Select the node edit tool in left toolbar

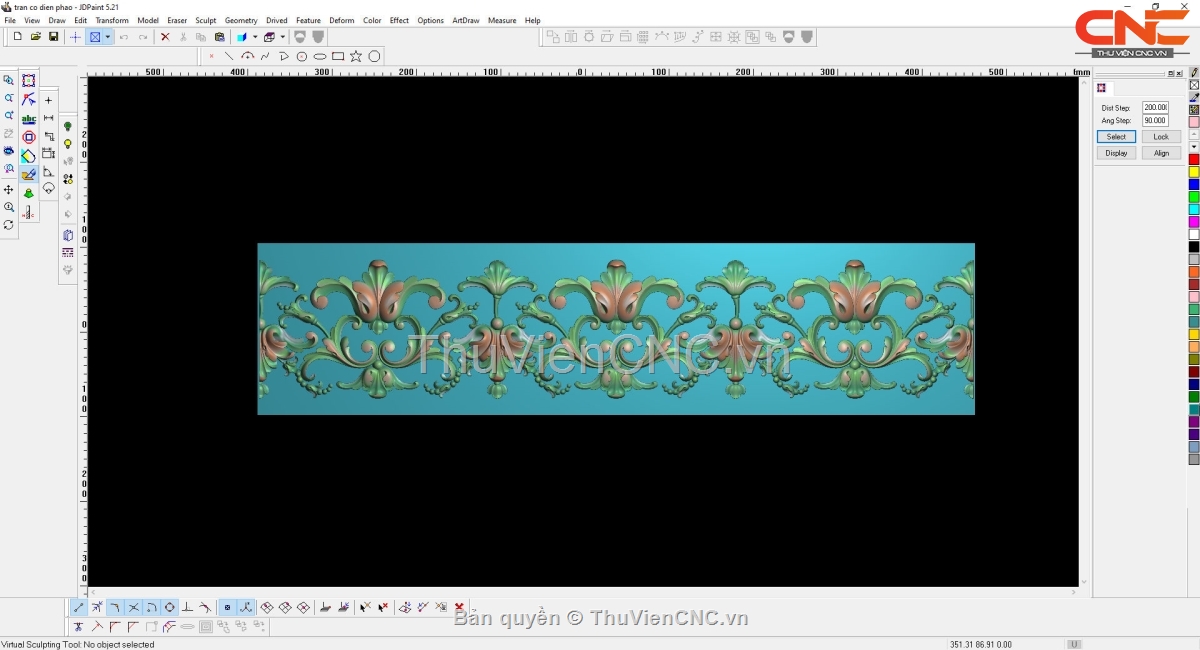tap(29, 100)
